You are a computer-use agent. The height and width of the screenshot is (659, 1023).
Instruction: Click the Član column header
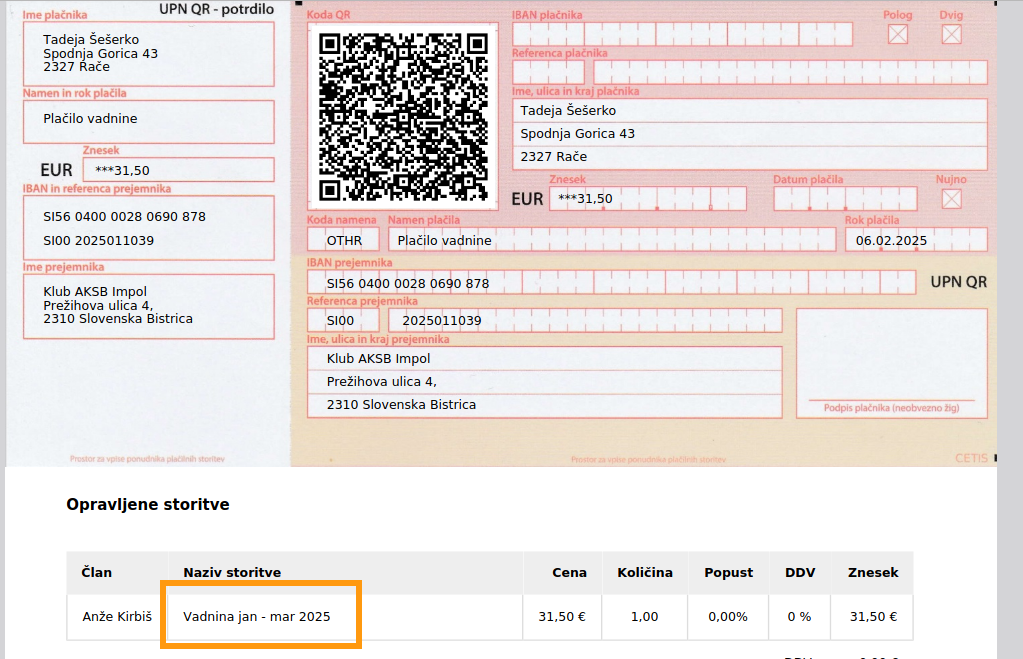point(97,572)
